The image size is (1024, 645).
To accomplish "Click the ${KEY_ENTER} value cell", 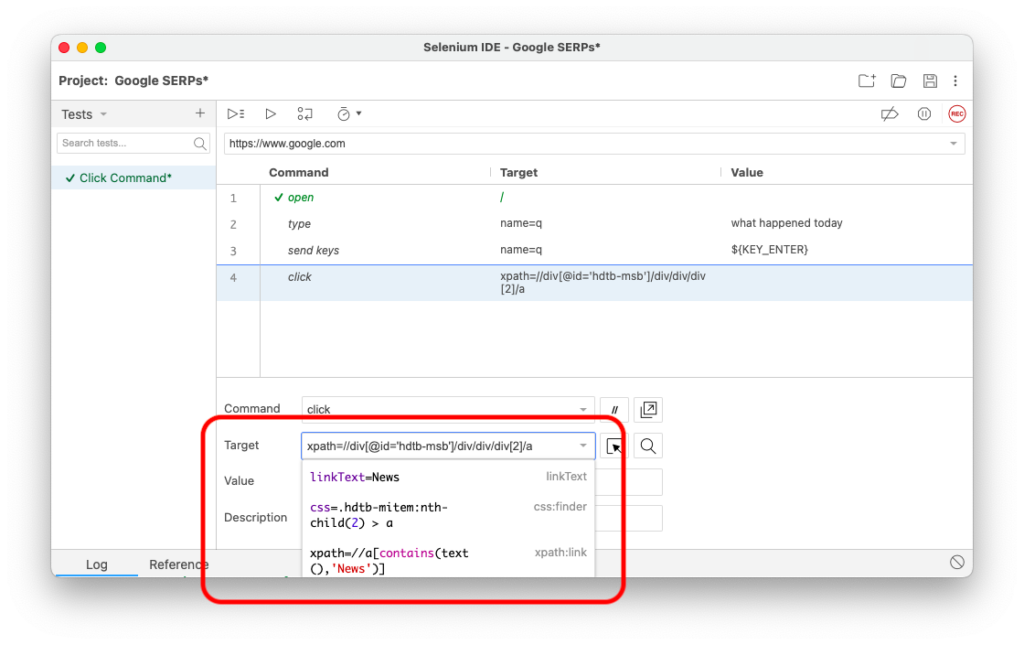I will [769, 249].
